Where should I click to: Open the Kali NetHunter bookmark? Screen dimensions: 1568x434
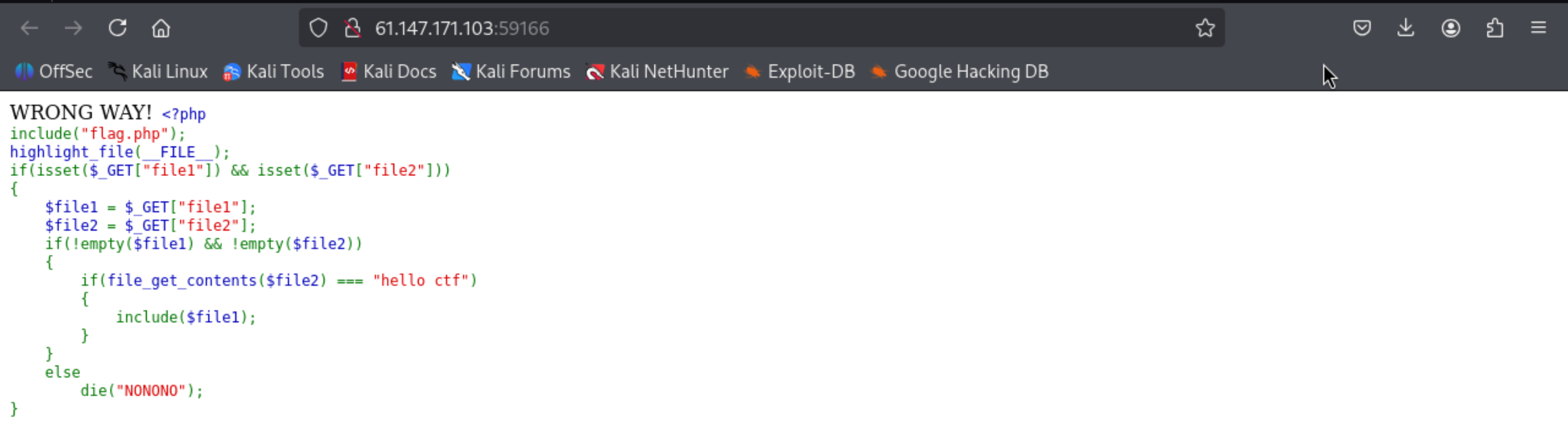[x=657, y=72]
